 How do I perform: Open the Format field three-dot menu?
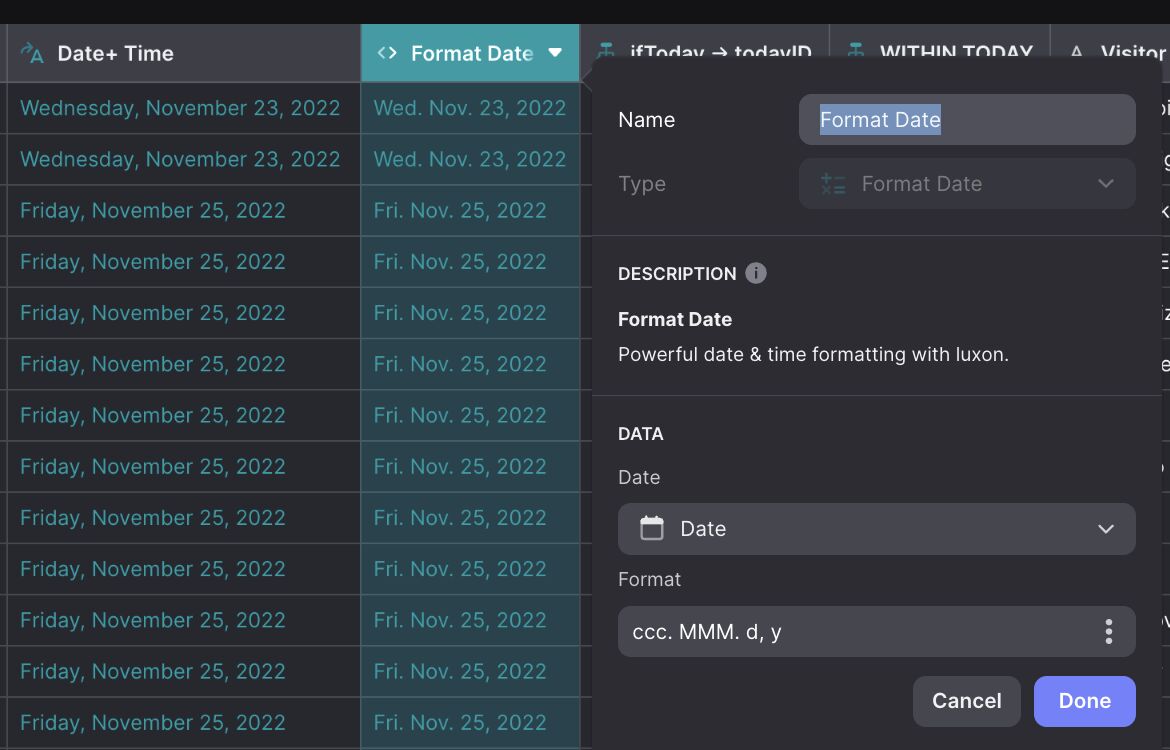pos(1108,631)
